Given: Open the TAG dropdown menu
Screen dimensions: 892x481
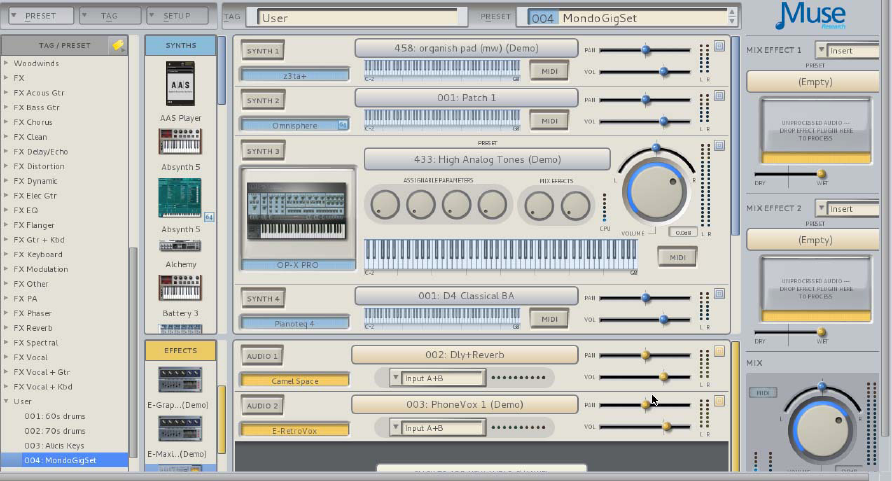Looking at the screenshot, I should click(109, 16).
